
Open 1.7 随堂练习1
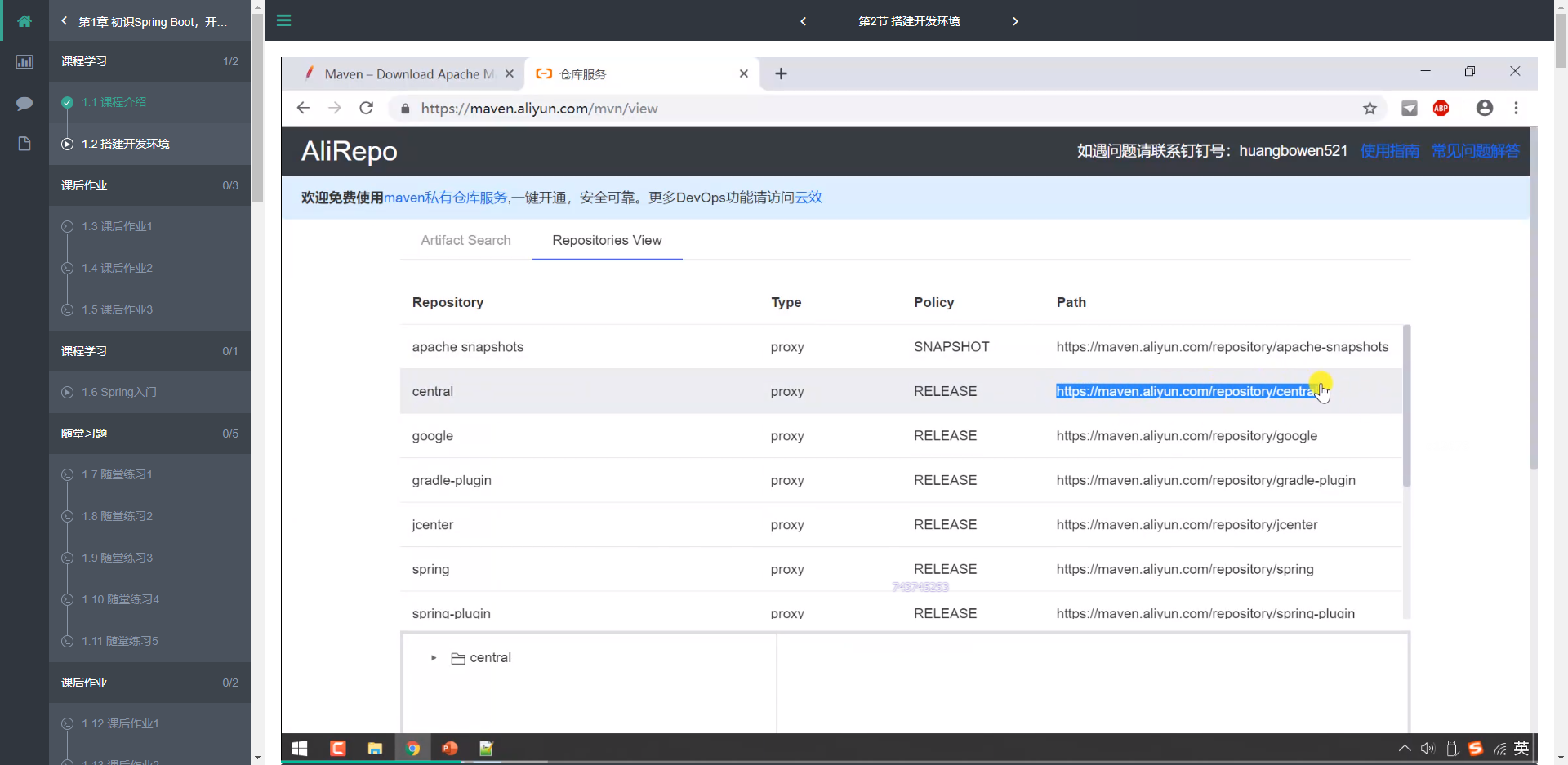pyautogui.click(x=149, y=474)
